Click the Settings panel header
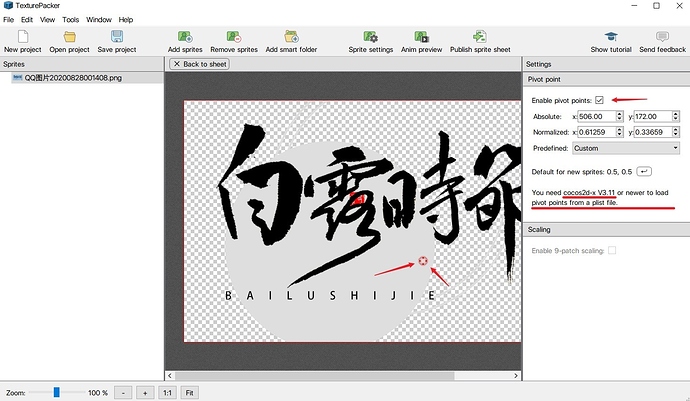This screenshot has width=690, height=401. point(606,64)
